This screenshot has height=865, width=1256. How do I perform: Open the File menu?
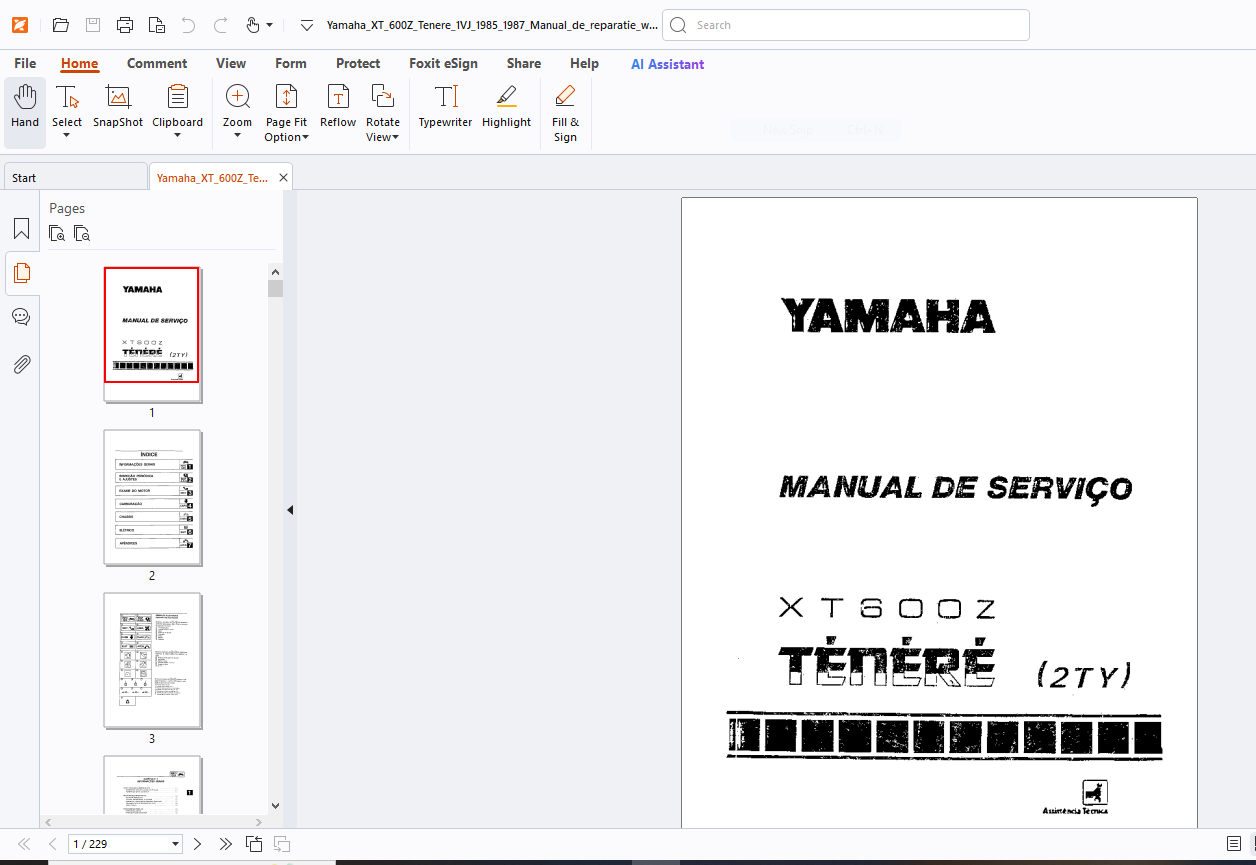coord(25,64)
